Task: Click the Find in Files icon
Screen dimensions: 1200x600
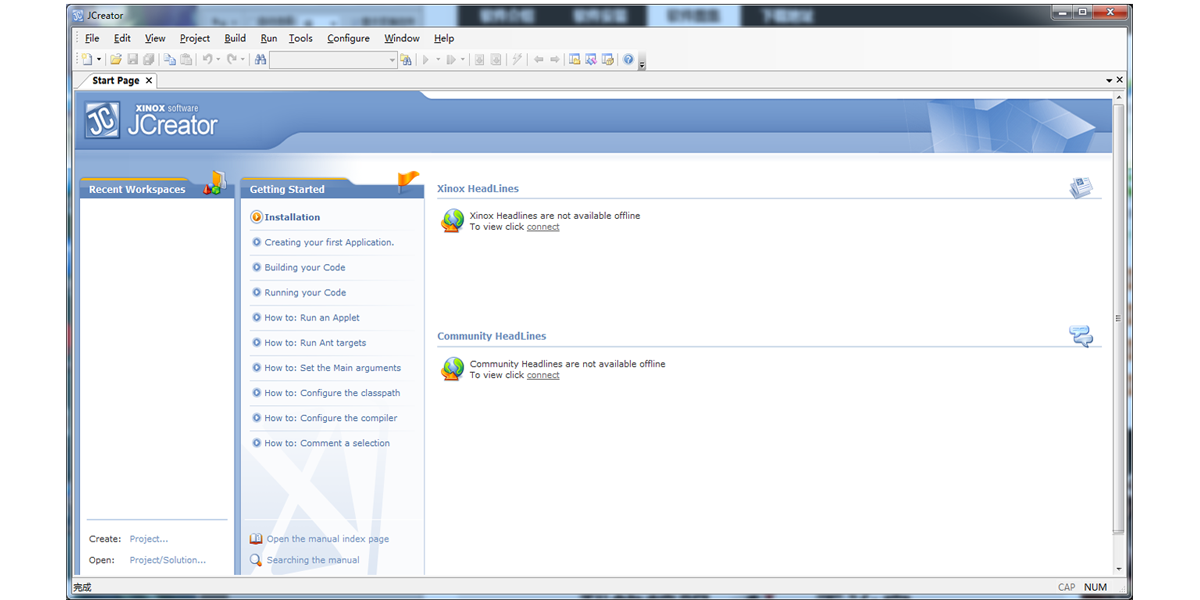Action: coord(406,59)
